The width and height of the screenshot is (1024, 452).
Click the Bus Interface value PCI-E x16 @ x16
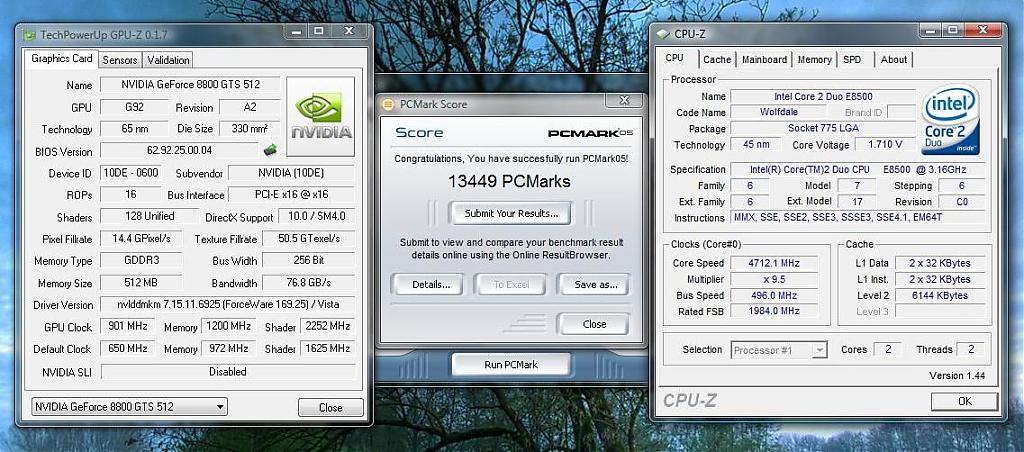pos(291,194)
